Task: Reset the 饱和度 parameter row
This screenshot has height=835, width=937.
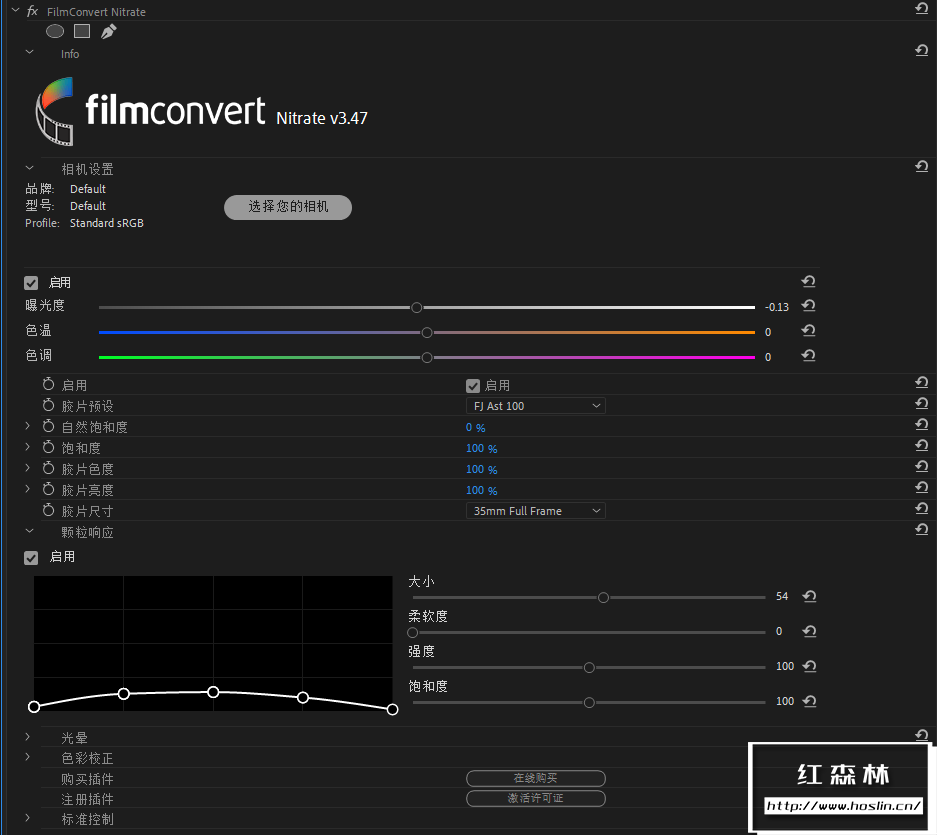Action: pos(921,445)
